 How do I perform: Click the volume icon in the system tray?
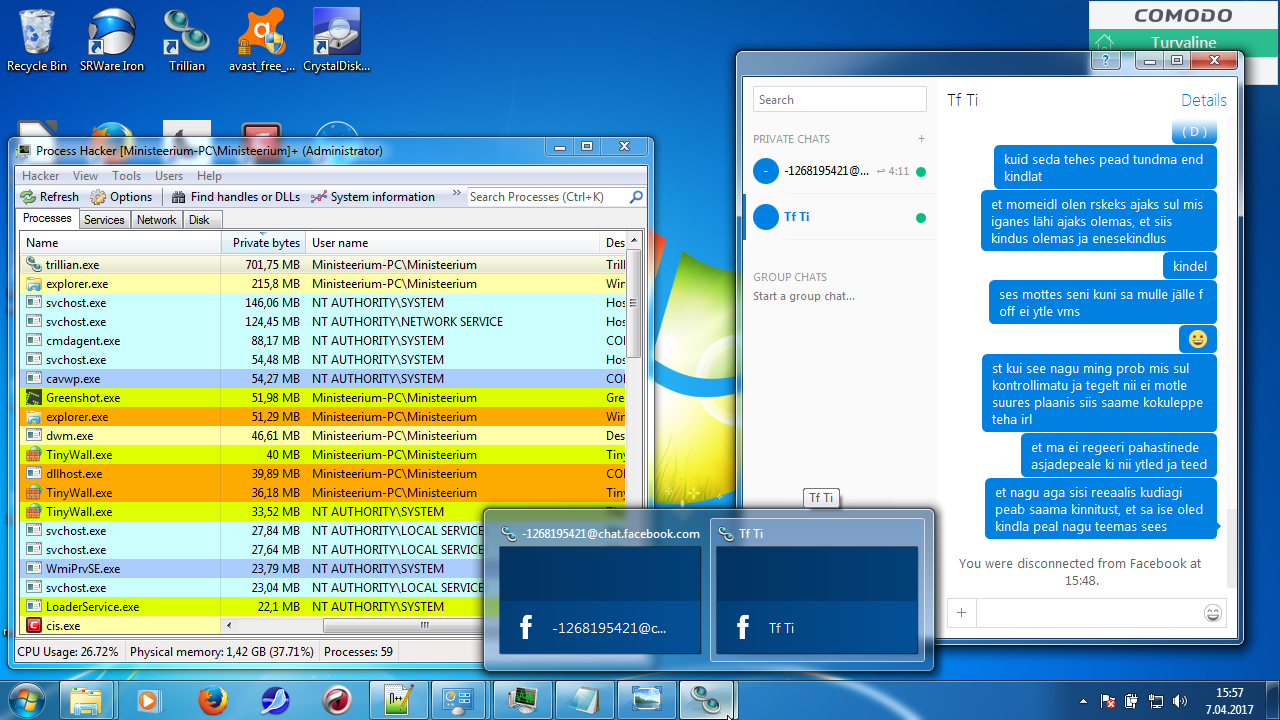point(1179,701)
